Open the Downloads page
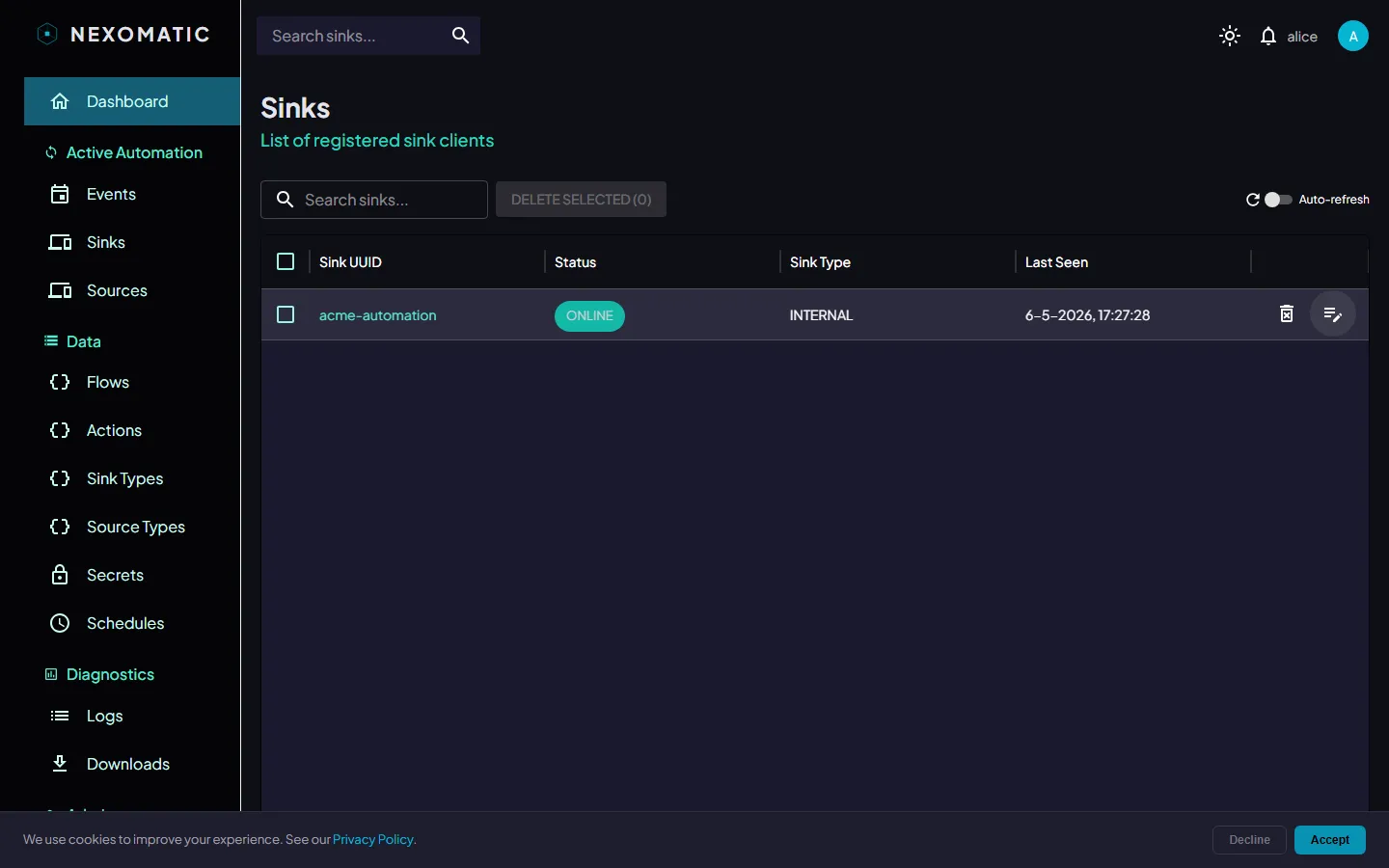Image resolution: width=1389 pixels, height=868 pixels. pyautogui.click(x=132, y=764)
